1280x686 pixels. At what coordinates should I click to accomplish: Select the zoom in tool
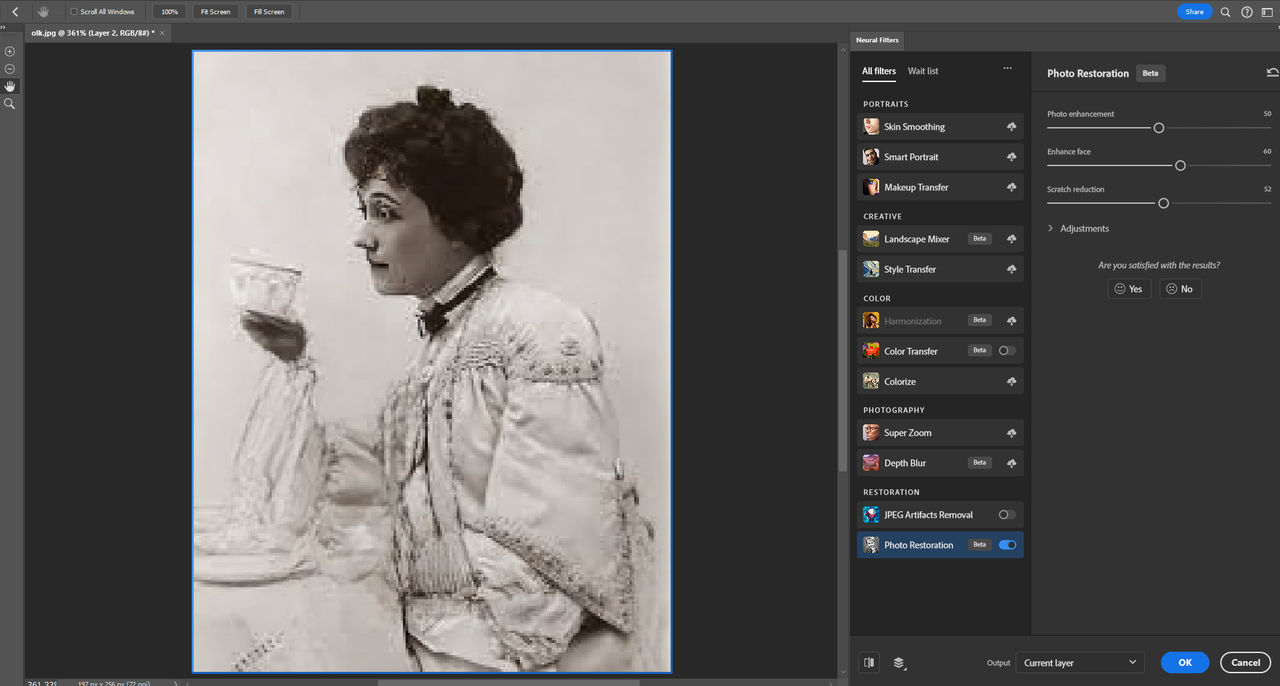(x=10, y=51)
